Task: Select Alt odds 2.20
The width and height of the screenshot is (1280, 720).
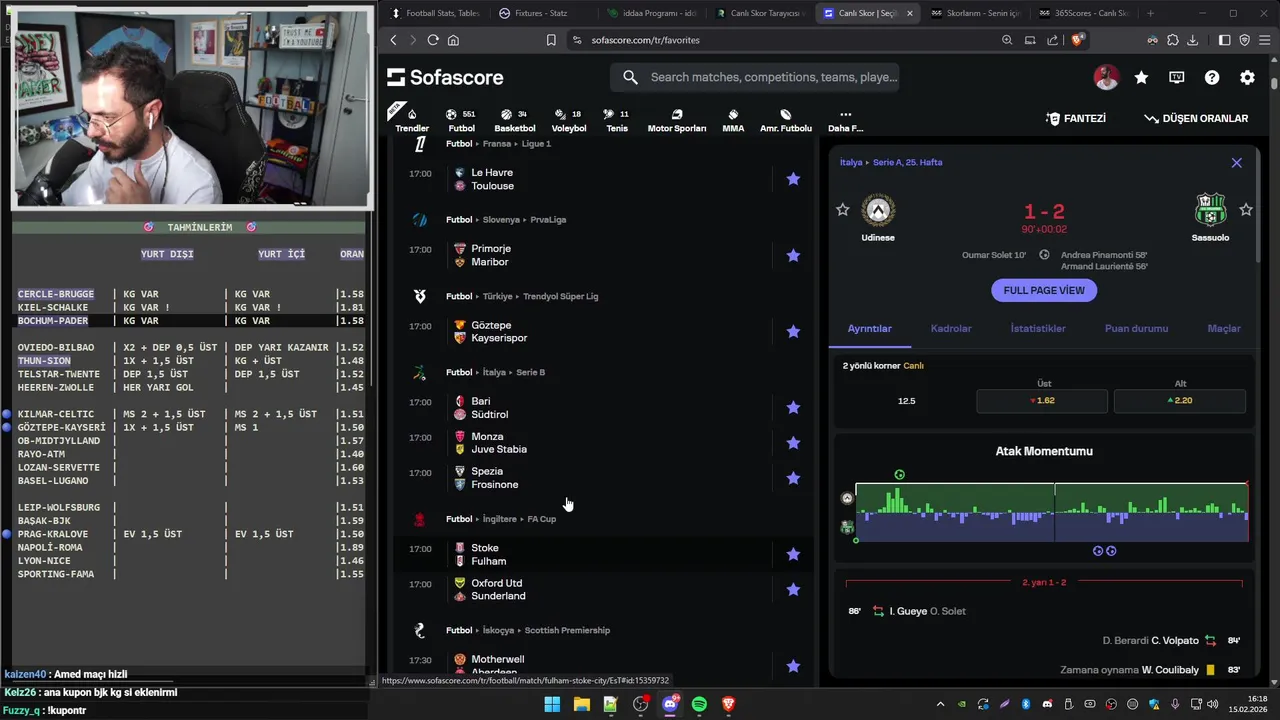Action: (x=1179, y=401)
